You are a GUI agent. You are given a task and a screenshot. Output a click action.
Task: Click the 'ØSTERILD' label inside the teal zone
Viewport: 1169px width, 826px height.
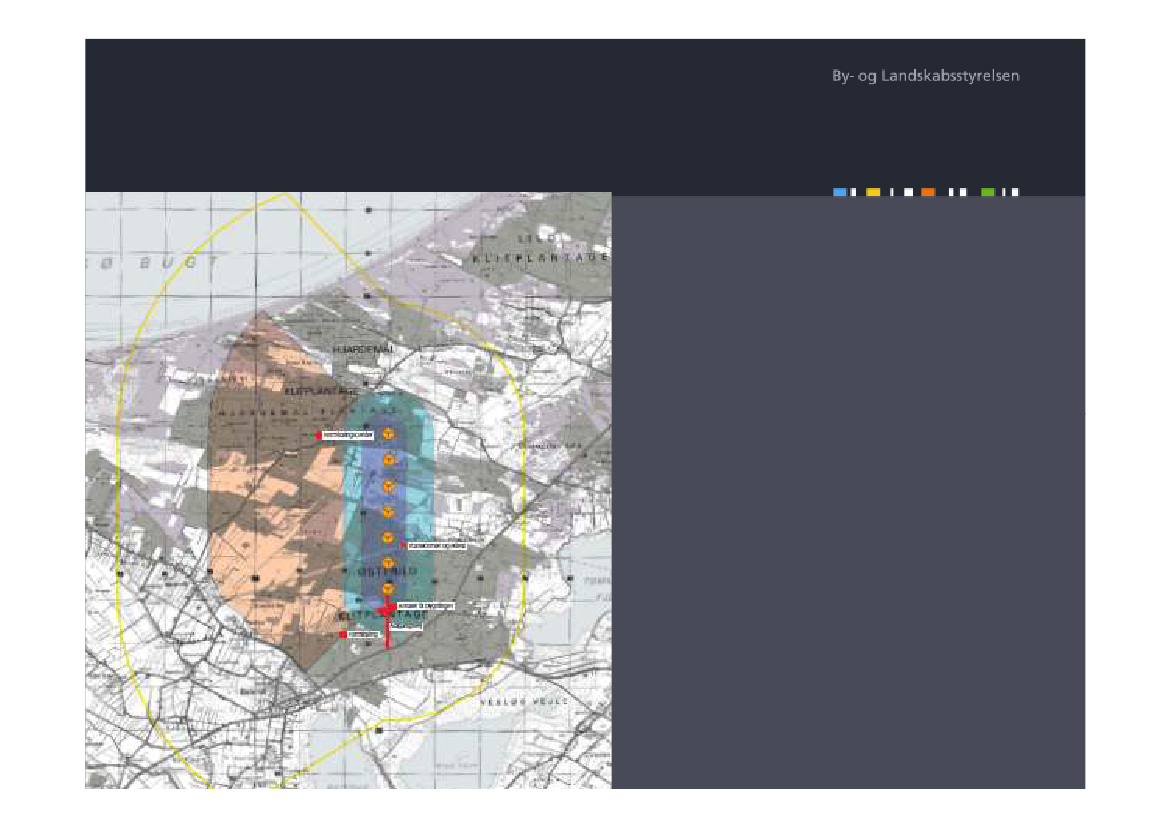tap(387, 572)
